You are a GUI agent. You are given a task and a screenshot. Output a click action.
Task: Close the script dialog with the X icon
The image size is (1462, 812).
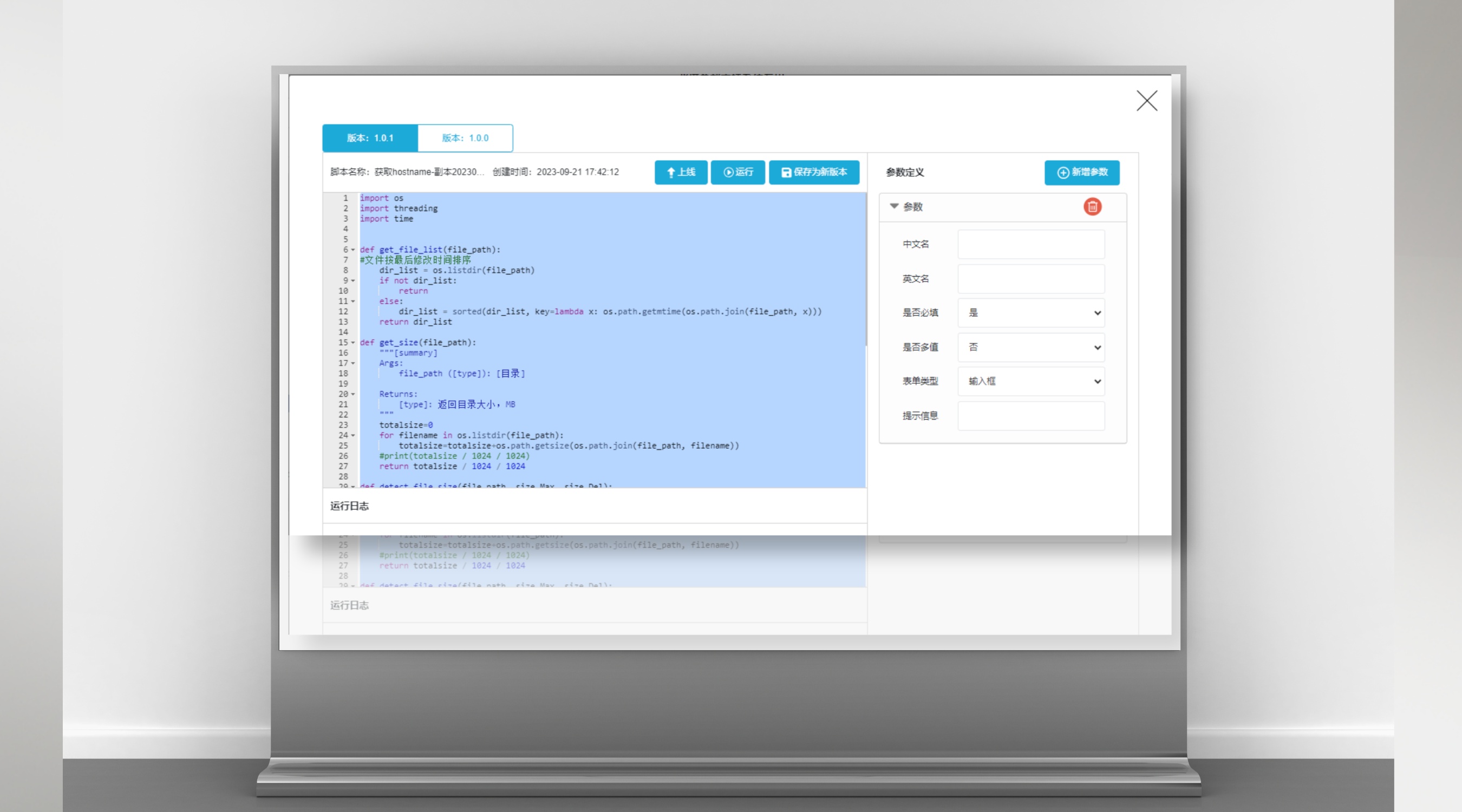(1146, 101)
